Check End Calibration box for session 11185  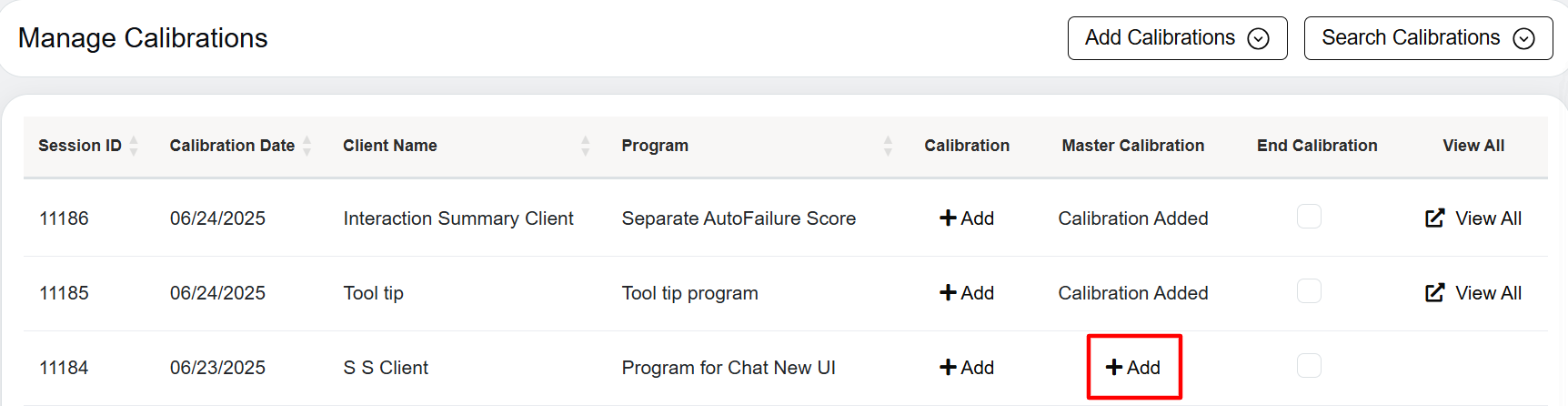(x=1309, y=291)
